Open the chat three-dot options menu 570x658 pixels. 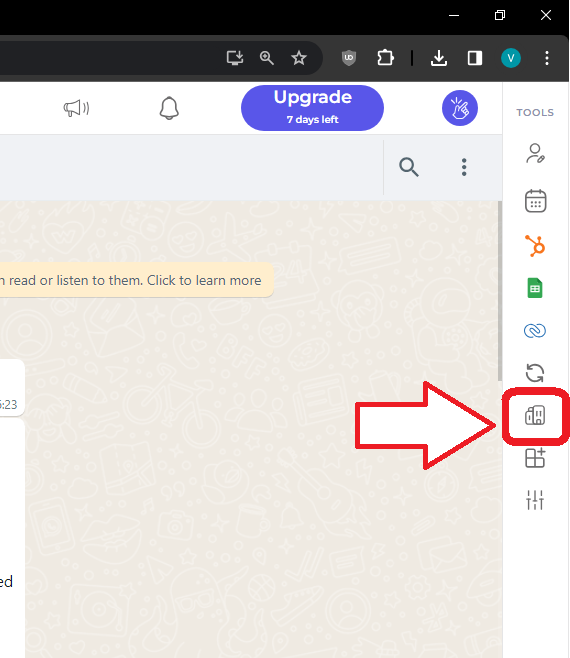pos(464,167)
